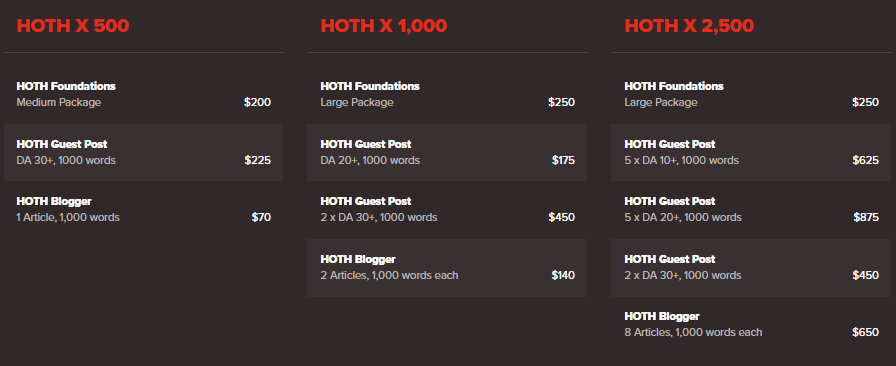Image resolution: width=896 pixels, height=366 pixels.
Task: Select Large Package Foundations in HOTH X 1,000
Action: click(x=447, y=94)
